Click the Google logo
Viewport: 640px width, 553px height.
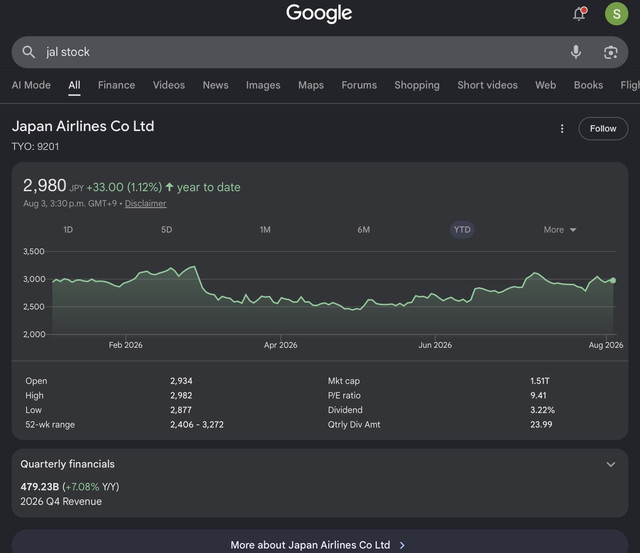pyautogui.click(x=319, y=13)
